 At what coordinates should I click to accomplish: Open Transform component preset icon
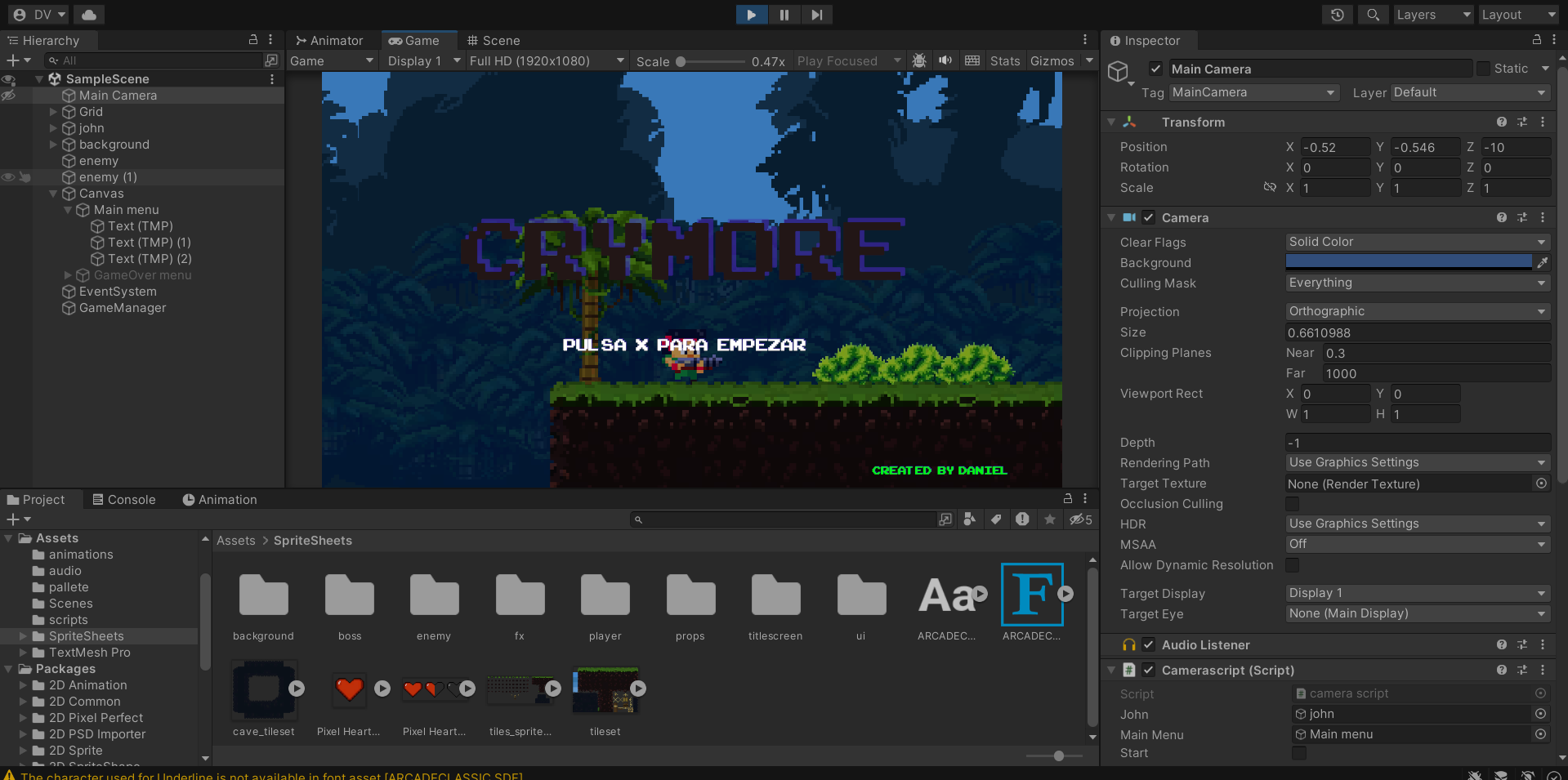pyautogui.click(x=1522, y=122)
